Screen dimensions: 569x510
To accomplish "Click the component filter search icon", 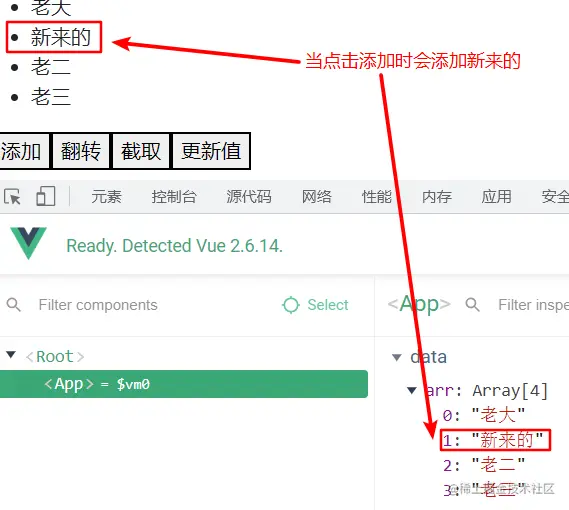I will [x=14, y=305].
